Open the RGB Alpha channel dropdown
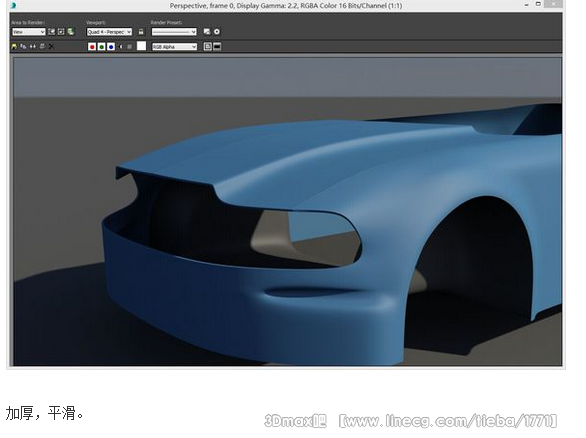The image size is (586, 438). (x=175, y=47)
